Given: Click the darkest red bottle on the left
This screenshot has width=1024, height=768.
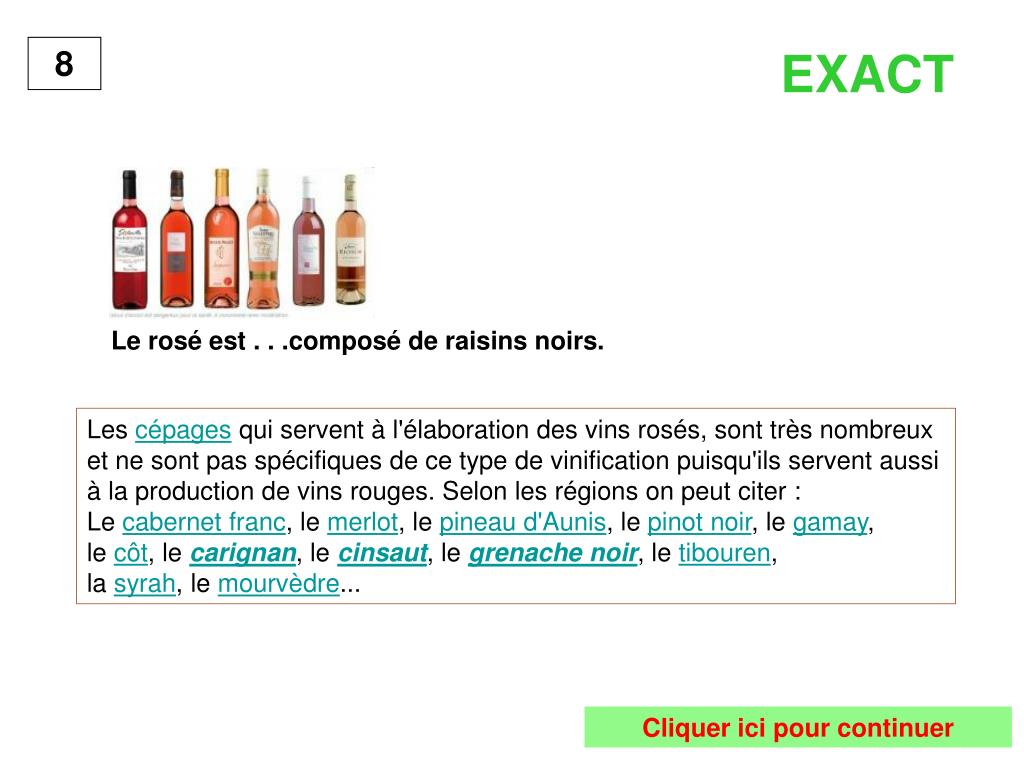Looking at the screenshot, I should point(129,240).
